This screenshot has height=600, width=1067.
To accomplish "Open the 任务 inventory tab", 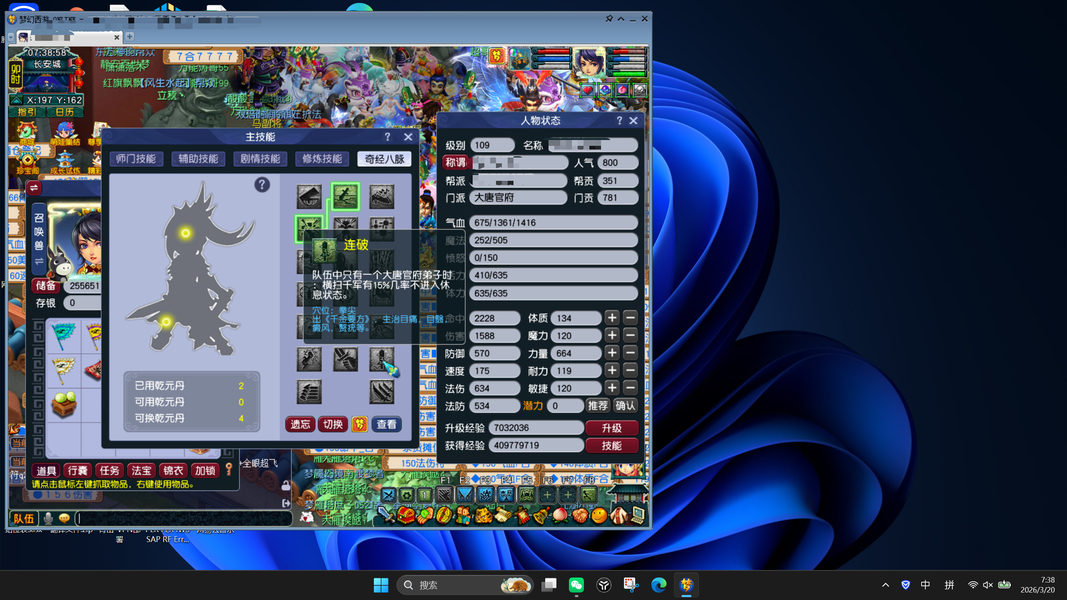I will click(x=110, y=470).
